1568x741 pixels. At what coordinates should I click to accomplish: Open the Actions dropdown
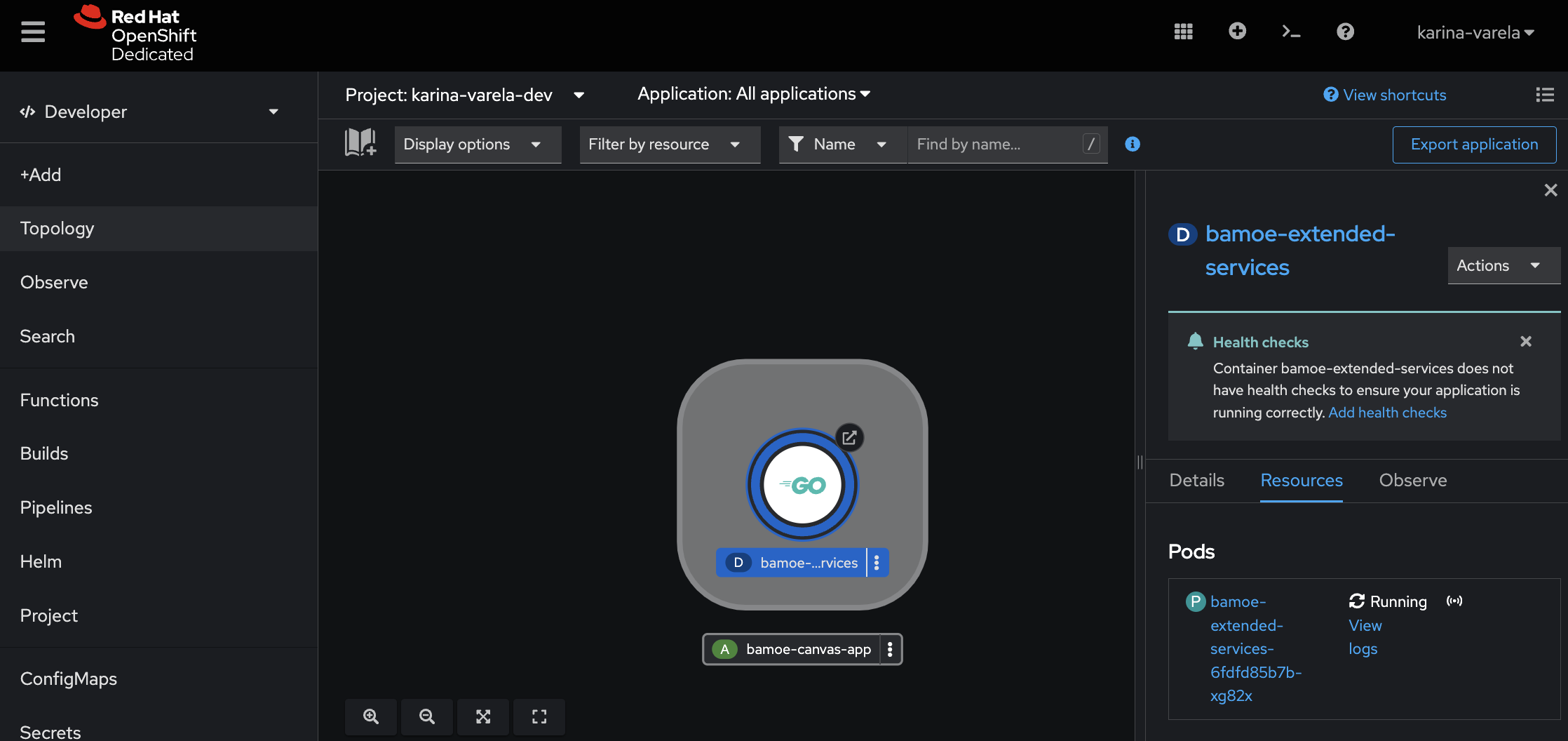(x=1503, y=265)
